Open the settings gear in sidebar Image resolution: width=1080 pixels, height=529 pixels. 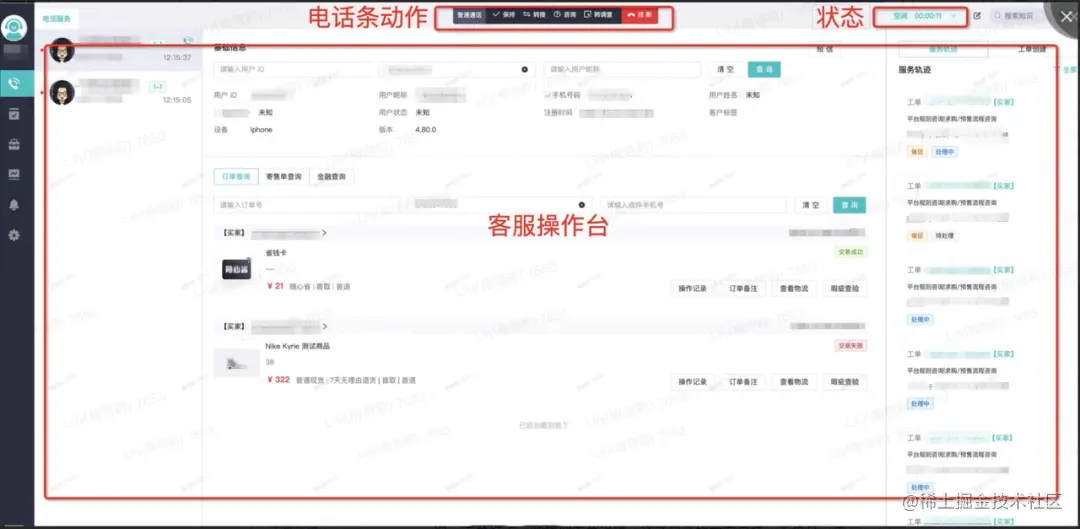(14, 235)
